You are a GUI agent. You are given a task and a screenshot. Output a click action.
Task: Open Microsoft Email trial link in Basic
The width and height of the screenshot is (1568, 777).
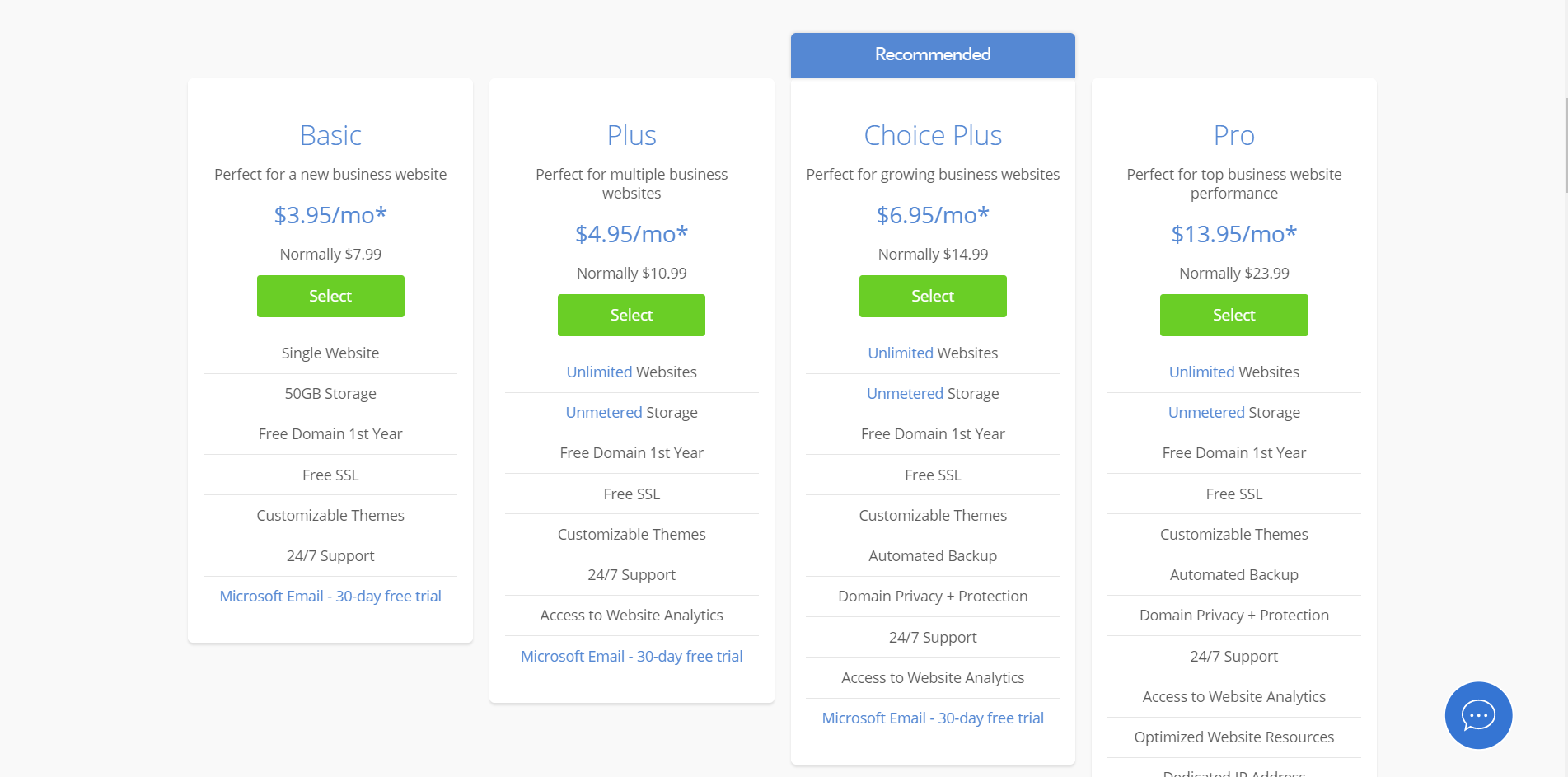(330, 596)
